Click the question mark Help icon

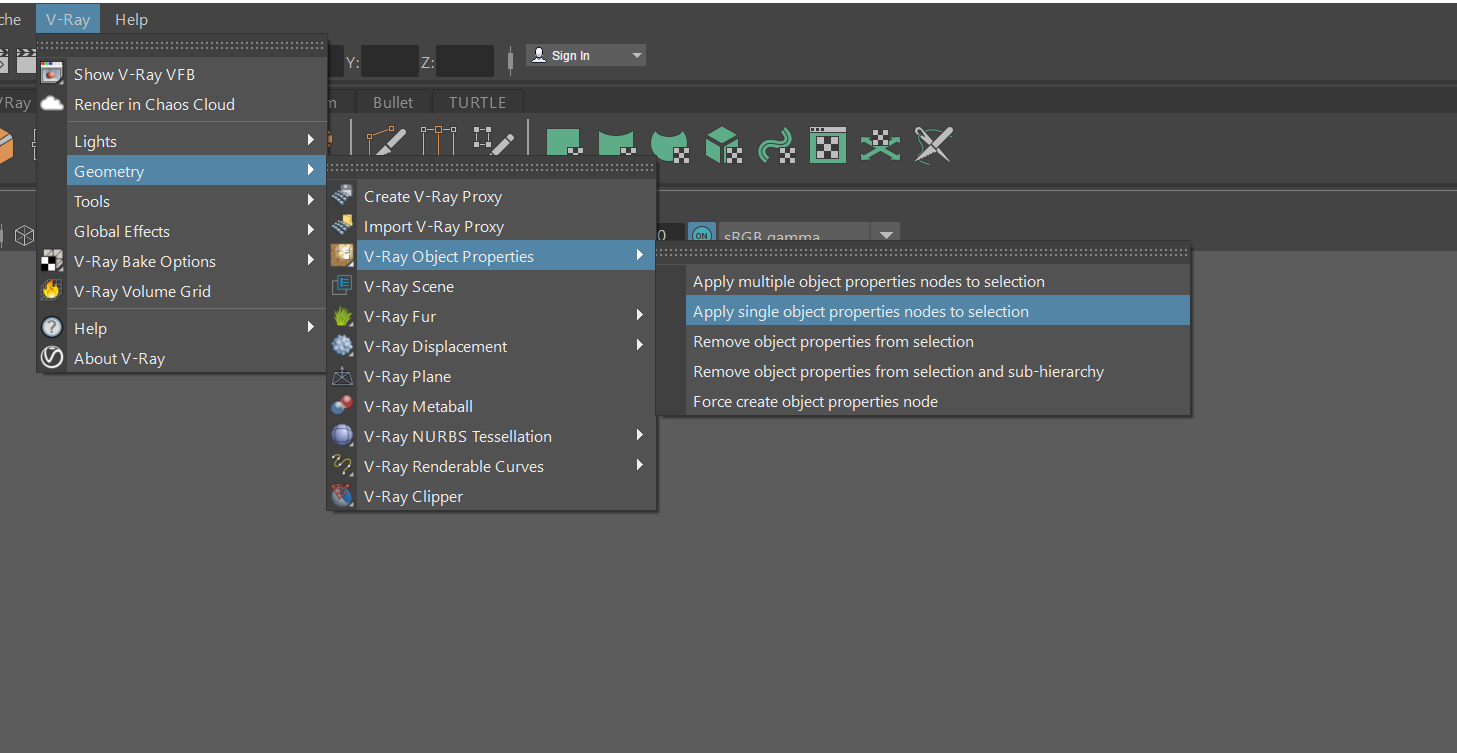(51, 328)
